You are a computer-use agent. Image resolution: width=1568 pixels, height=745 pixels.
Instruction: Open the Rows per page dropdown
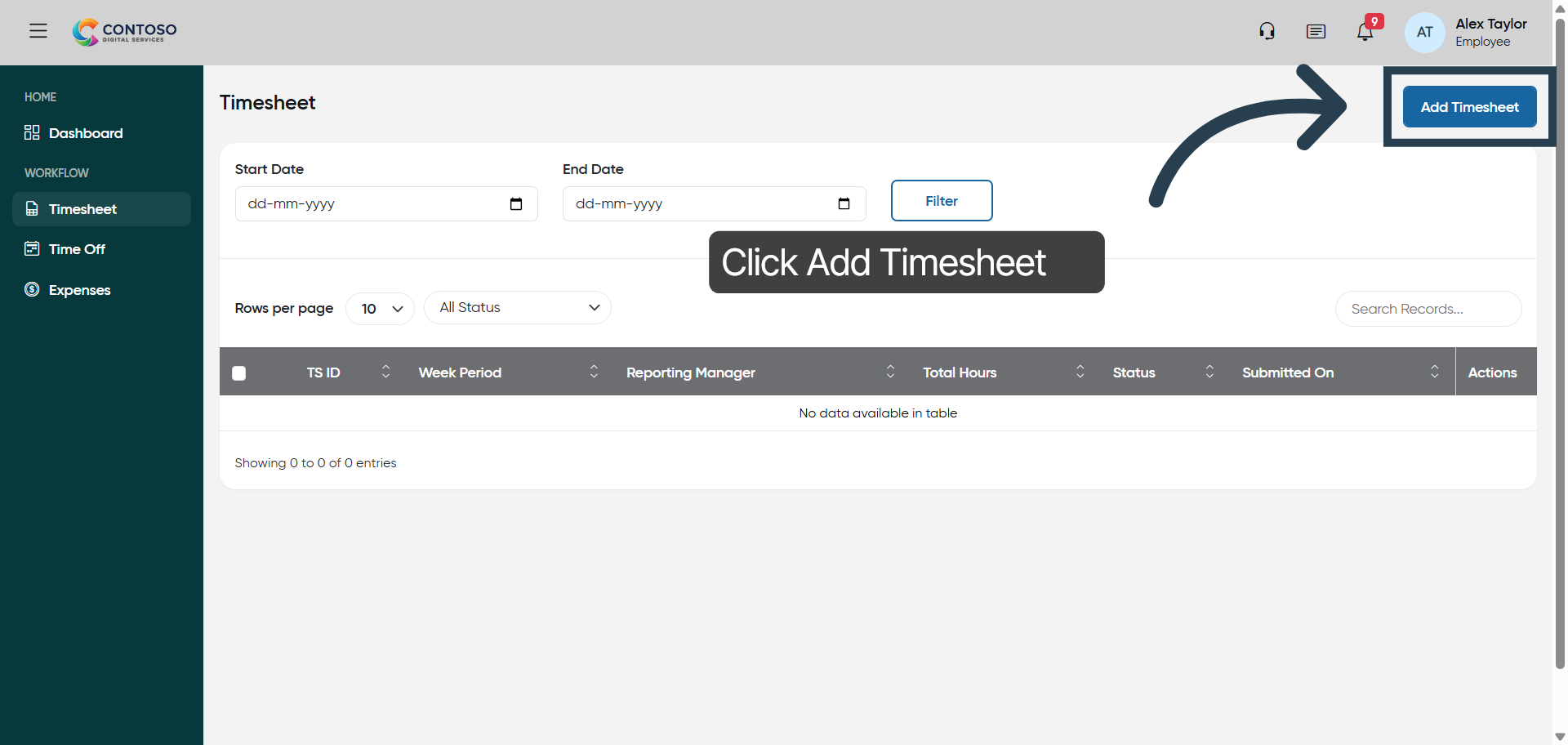(380, 308)
